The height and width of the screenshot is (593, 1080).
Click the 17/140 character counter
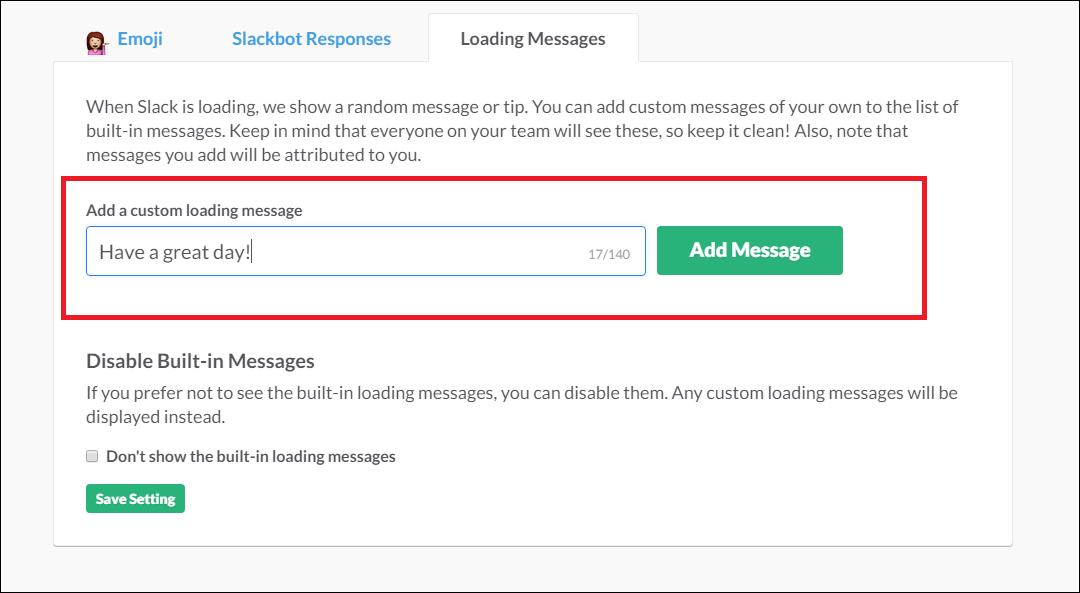609,254
